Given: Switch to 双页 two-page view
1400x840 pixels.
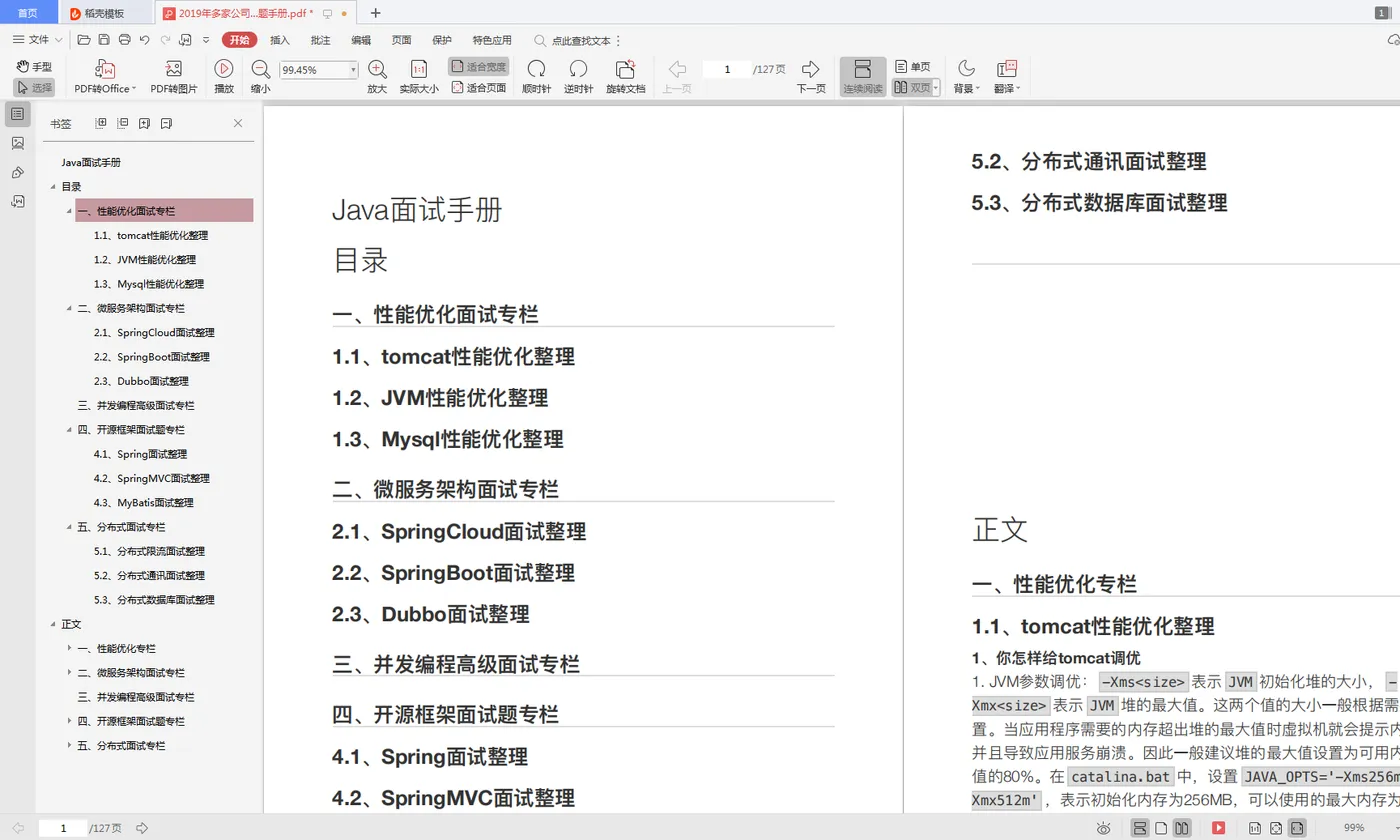Looking at the screenshot, I should [x=911, y=88].
